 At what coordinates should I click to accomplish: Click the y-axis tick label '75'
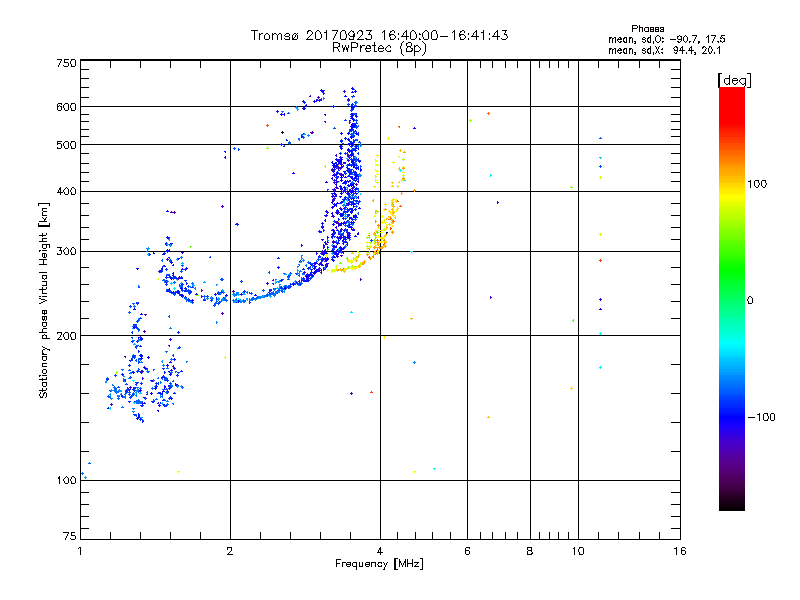pos(70,536)
